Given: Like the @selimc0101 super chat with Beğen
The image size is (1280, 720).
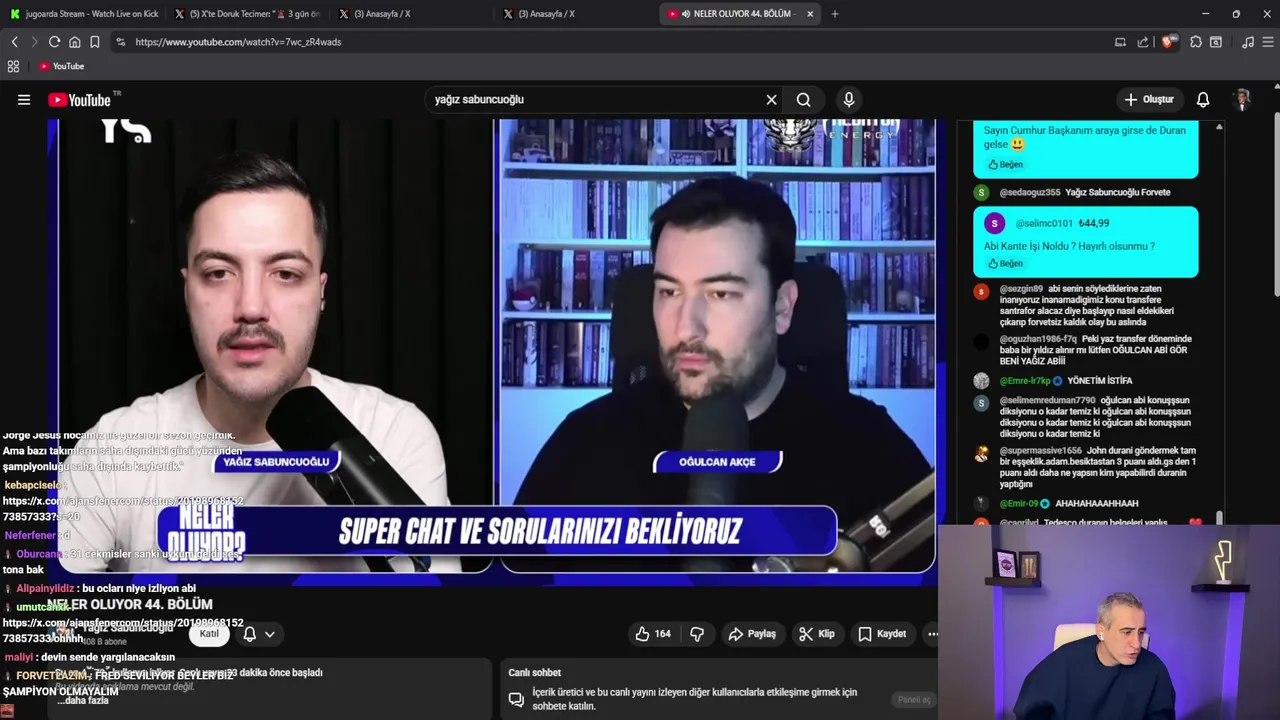Looking at the screenshot, I should [x=1005, y=263].
